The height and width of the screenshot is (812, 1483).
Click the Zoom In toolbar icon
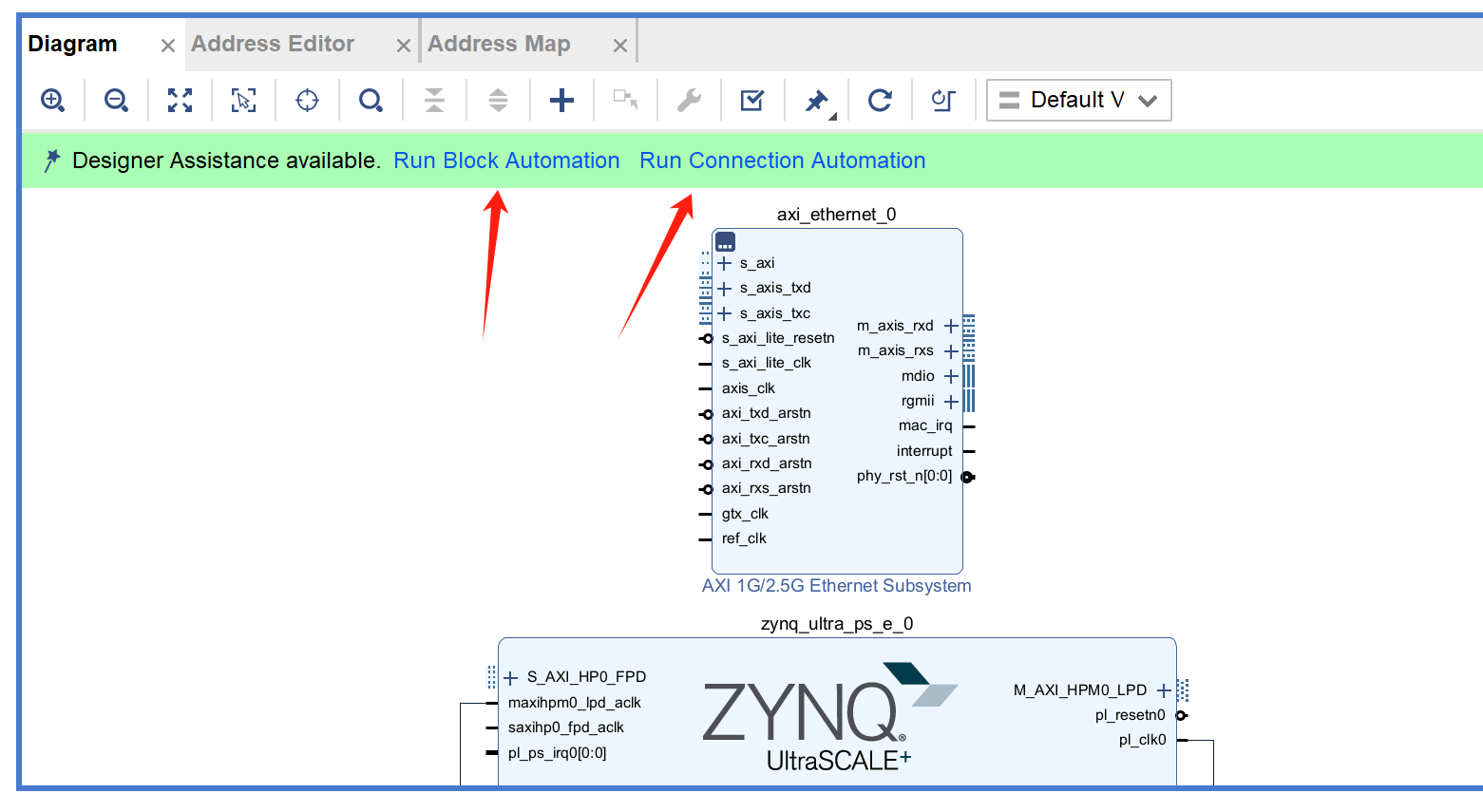tap(53, 100)
